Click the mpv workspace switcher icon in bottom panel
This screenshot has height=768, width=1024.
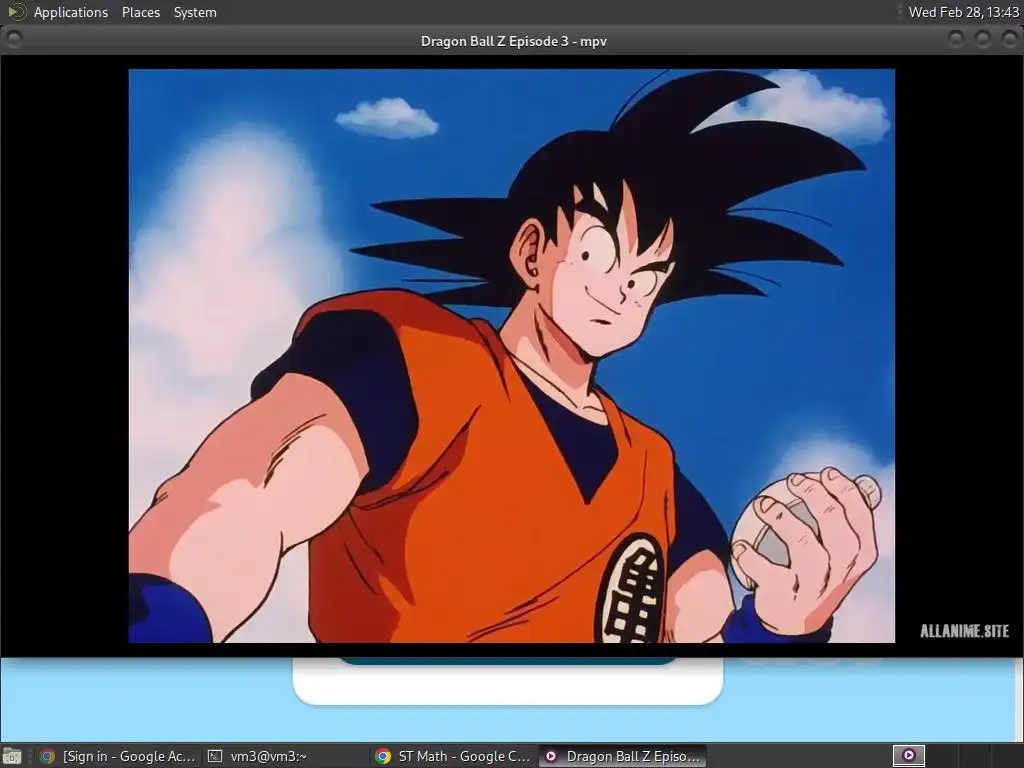(908, 756)
